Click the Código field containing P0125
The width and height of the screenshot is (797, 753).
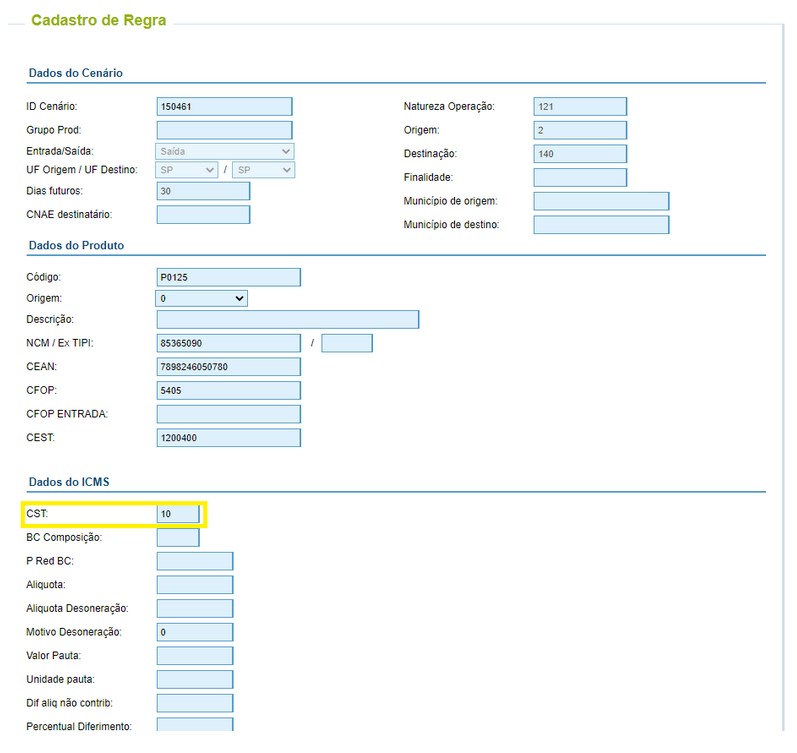click(x=228, y=278)
